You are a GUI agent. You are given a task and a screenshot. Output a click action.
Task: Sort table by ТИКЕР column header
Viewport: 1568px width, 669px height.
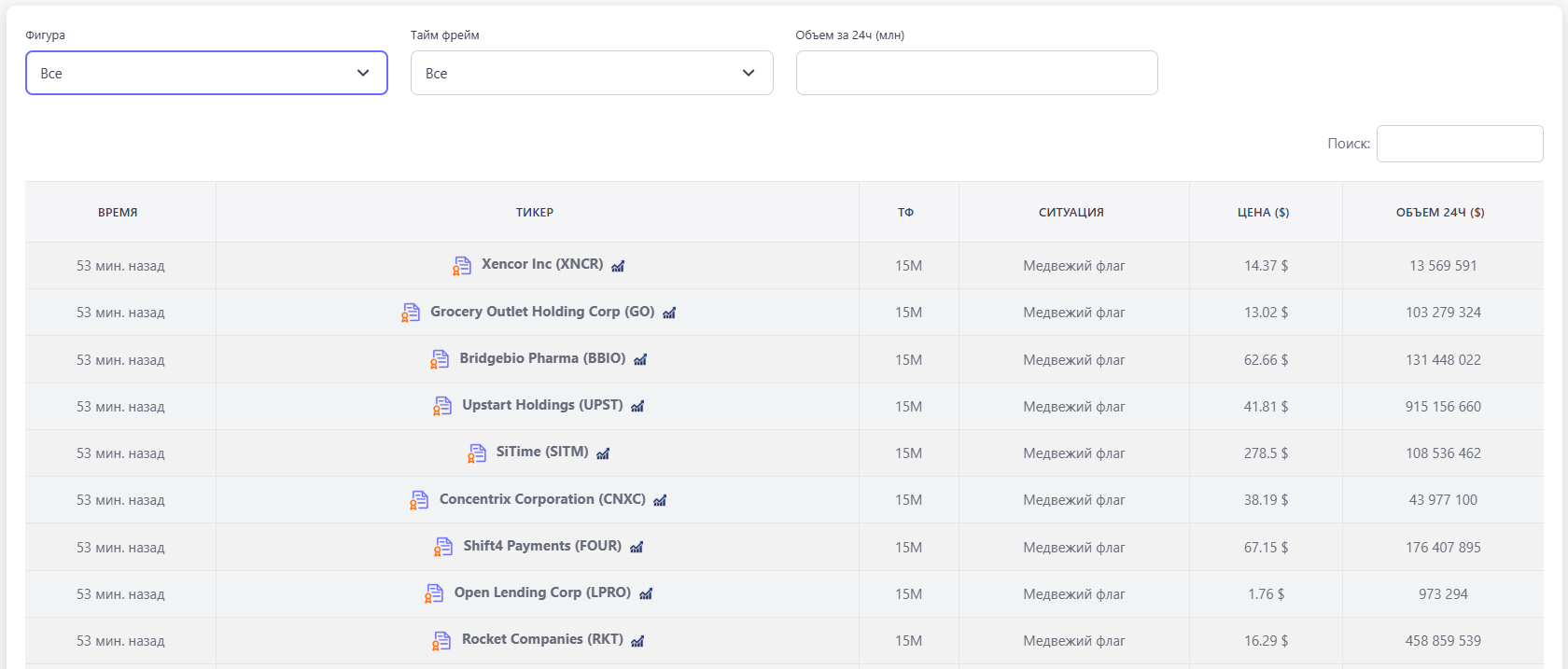pyautogui.click(x=535, y=213)
